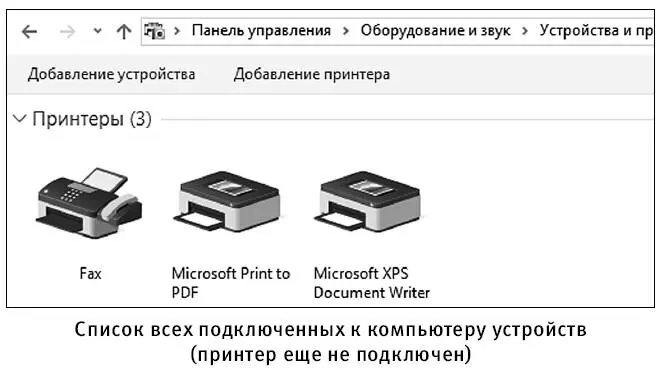Click the Back navigation arrow
This screenshot has width=664, height=373.
(x=29, y=32)
